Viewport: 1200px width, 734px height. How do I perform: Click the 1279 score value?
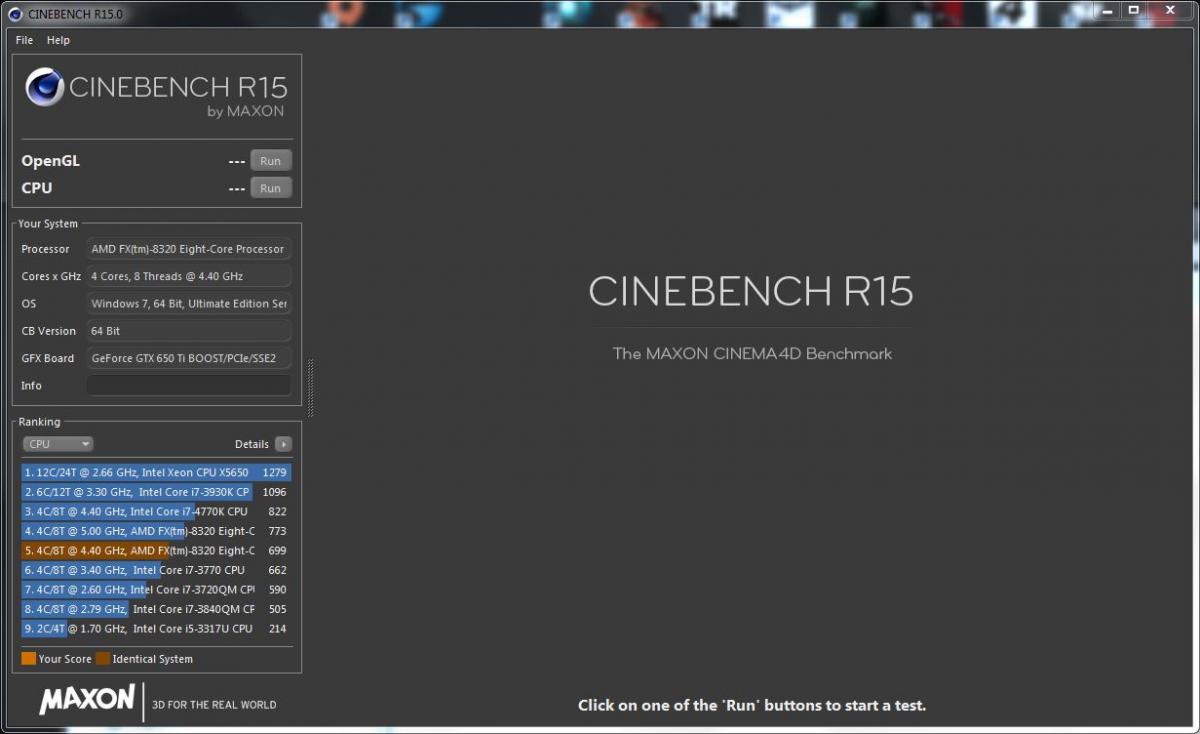(x=274, y=472)
